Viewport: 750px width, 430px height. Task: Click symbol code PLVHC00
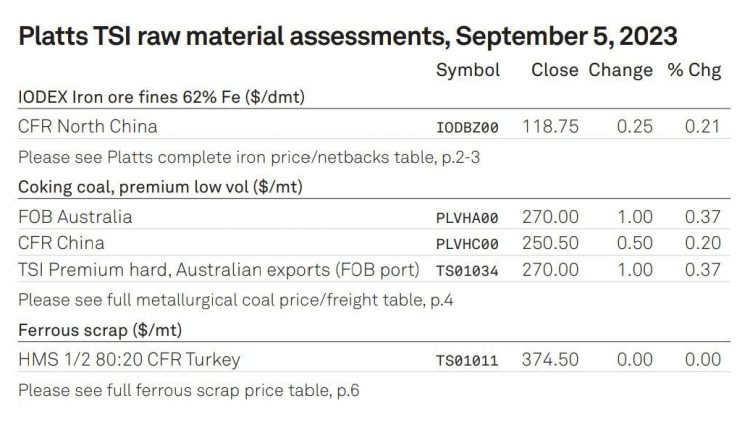click(x=467, y=244)
